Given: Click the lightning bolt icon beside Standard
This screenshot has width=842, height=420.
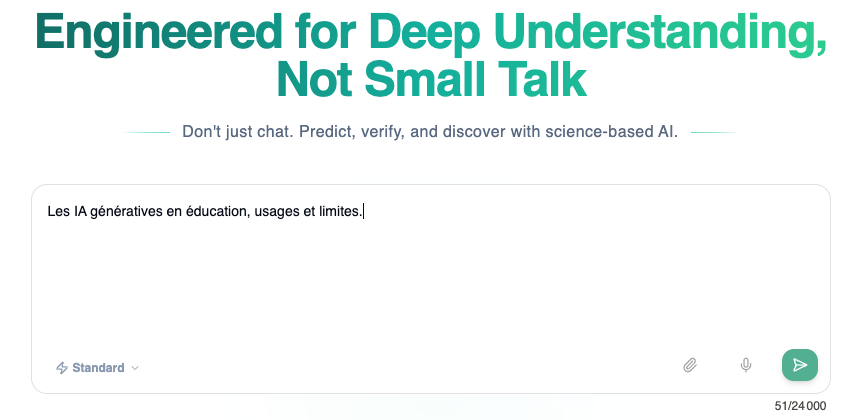Looking at the screenshot, I should click(x=62, y=368).
